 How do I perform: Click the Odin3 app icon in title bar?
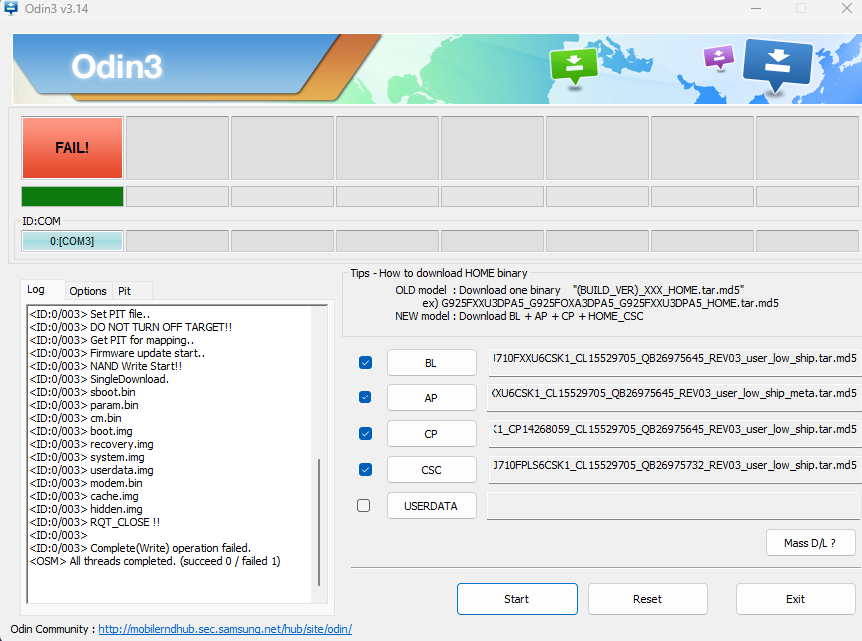(x=10, y=8)
